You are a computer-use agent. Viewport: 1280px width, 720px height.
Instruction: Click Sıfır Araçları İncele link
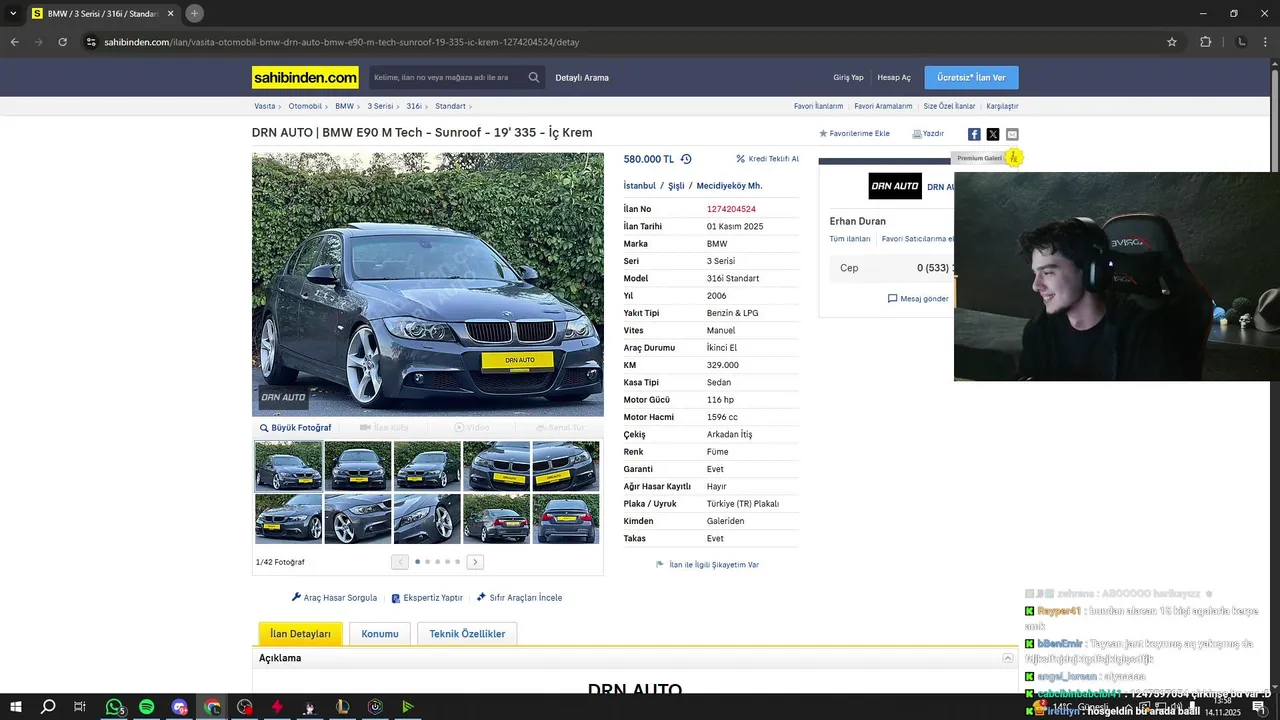point(519,598)
